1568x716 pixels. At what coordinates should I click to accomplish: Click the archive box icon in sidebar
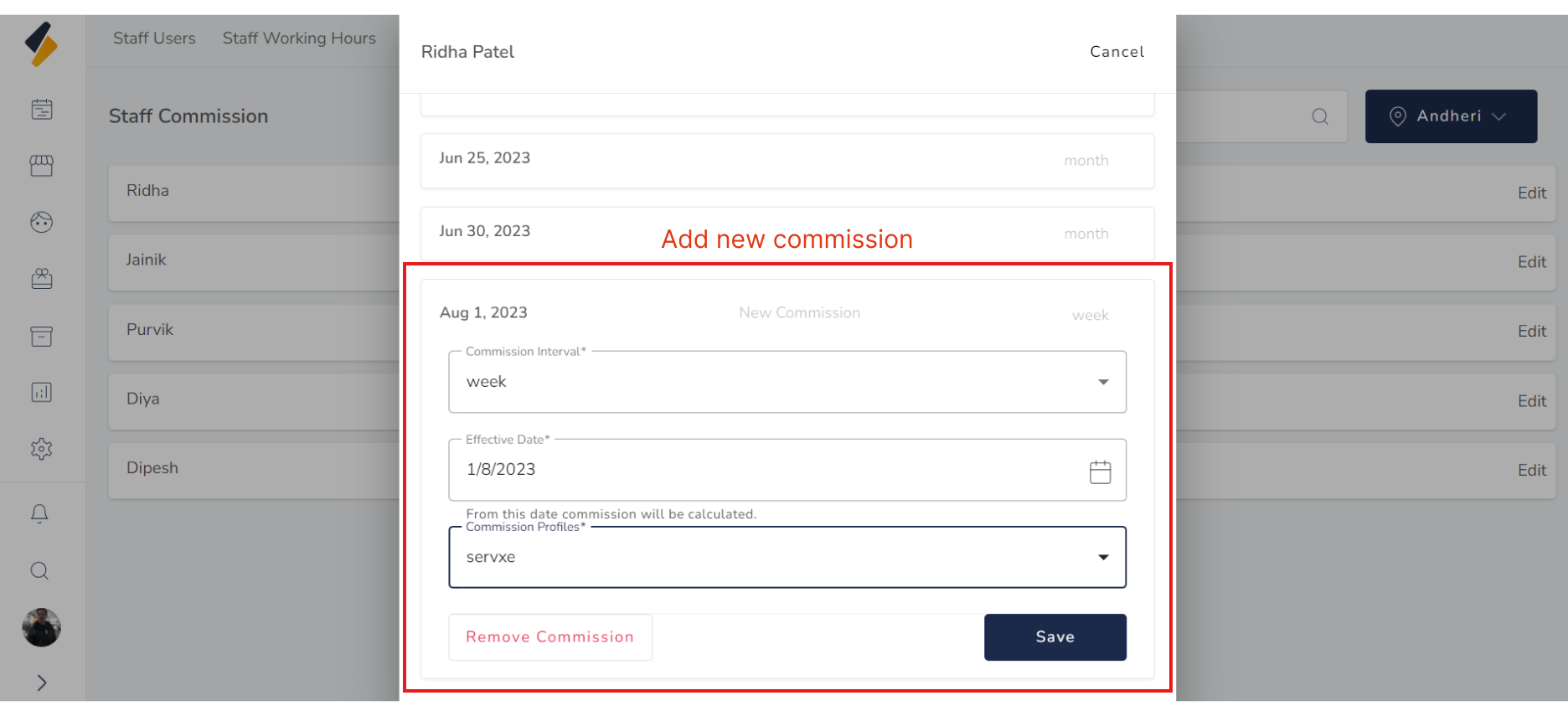[42, 336]
